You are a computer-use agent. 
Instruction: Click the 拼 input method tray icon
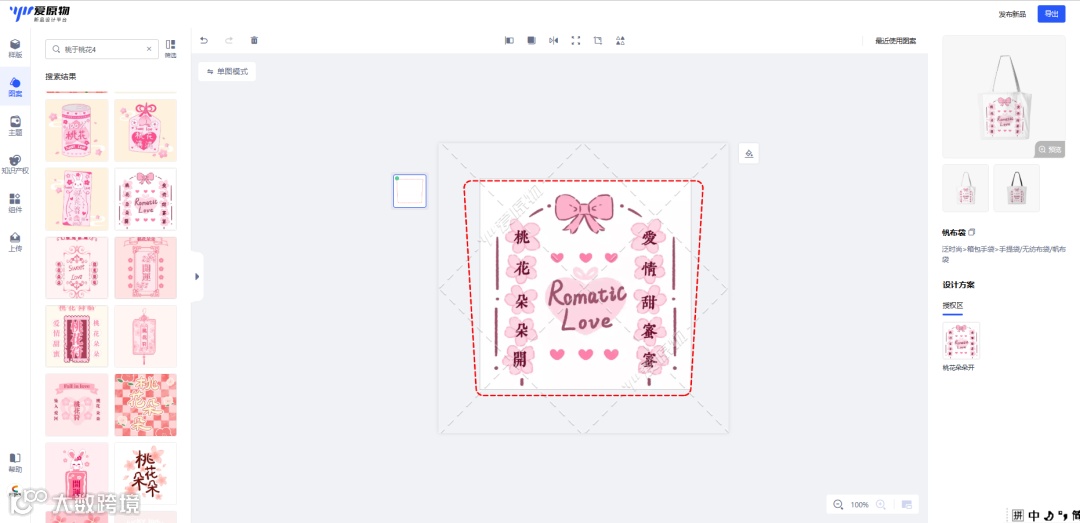click(1018, 515)
